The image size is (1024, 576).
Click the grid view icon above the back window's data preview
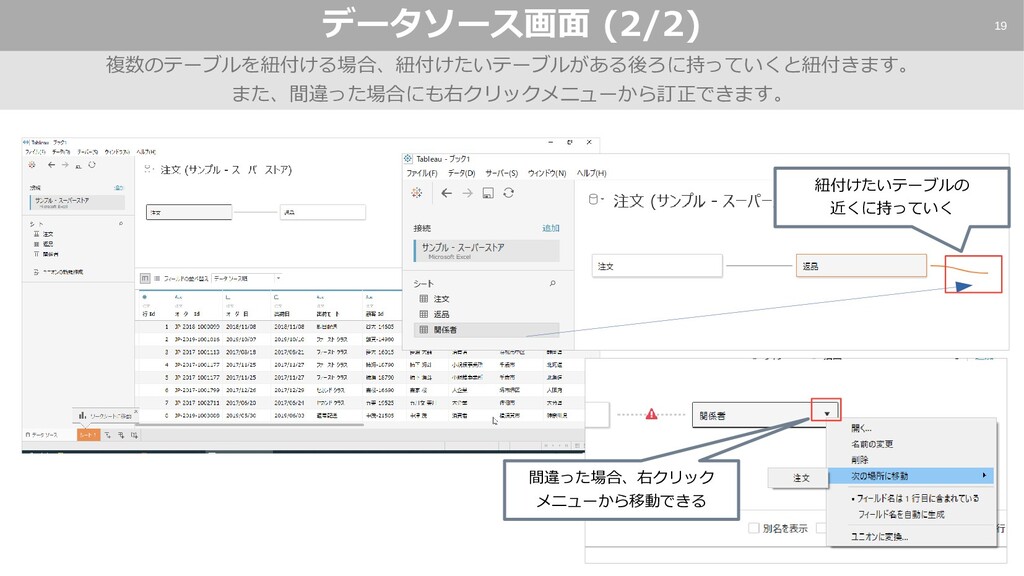click(145, 278)
